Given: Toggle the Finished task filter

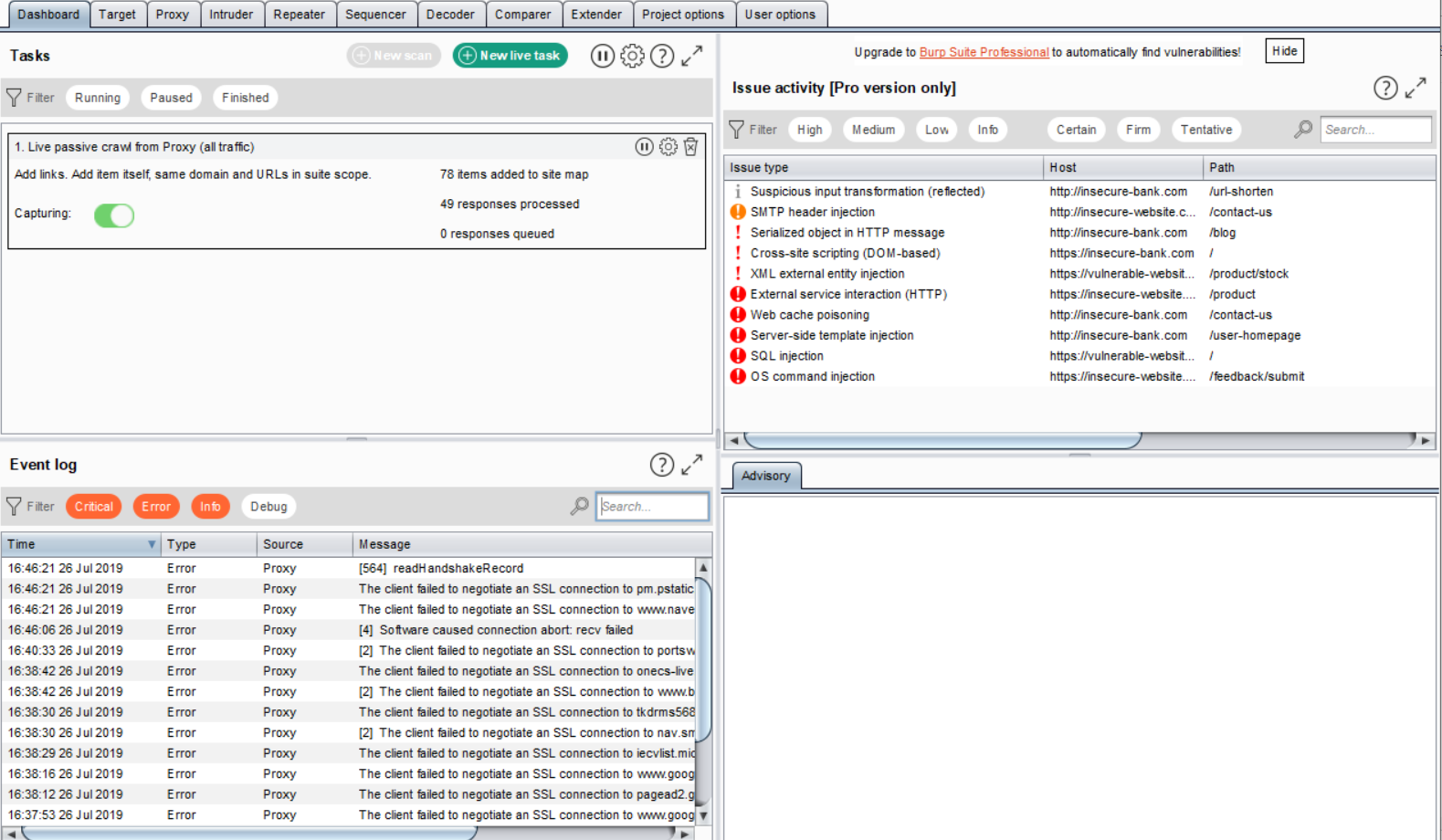Looking at the screenshot, I should [246, 98].
